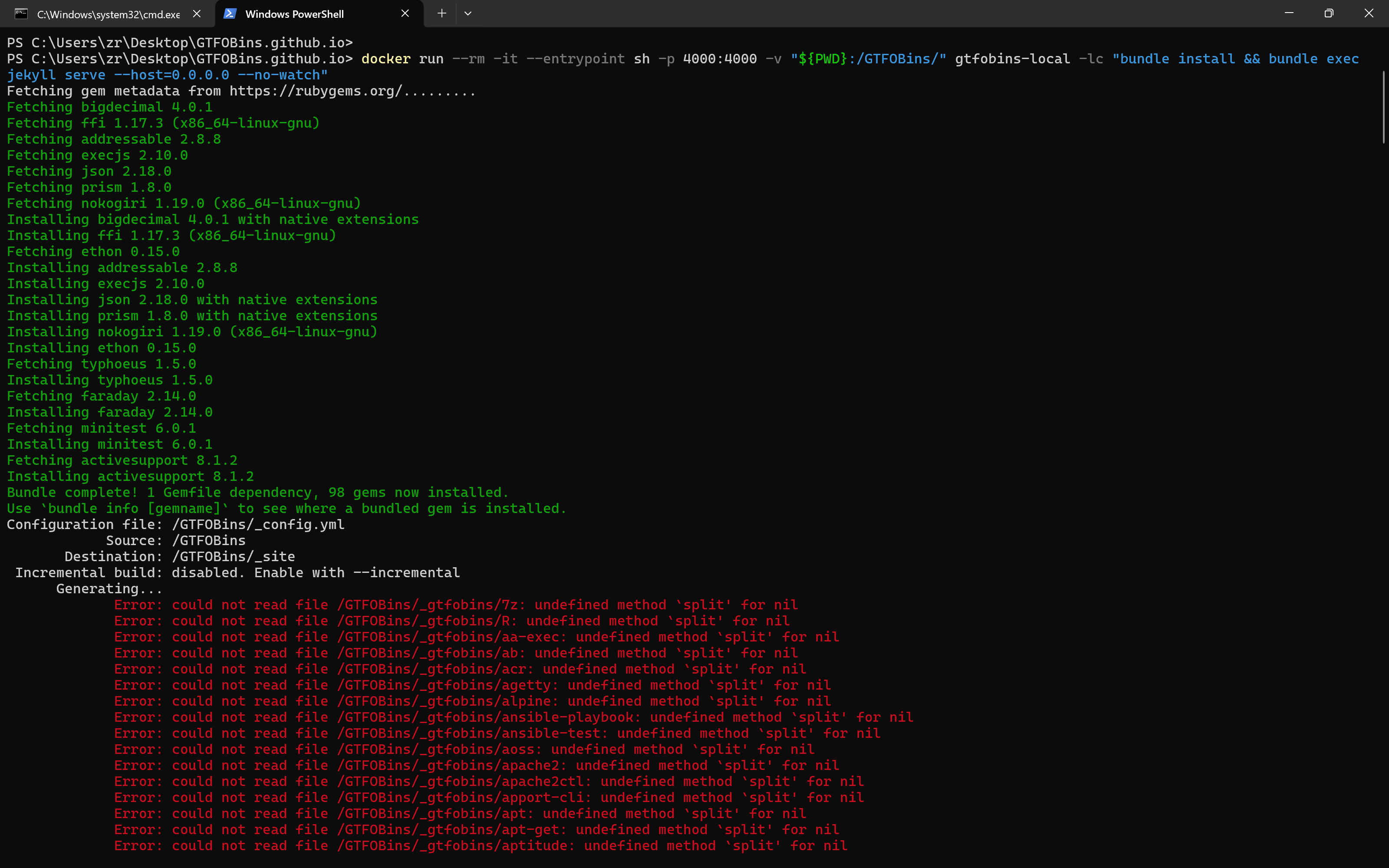The height and width of the screenshot is (868, 1389).
Task: Close the cmd.exe tab
Action: click(197, 14)
